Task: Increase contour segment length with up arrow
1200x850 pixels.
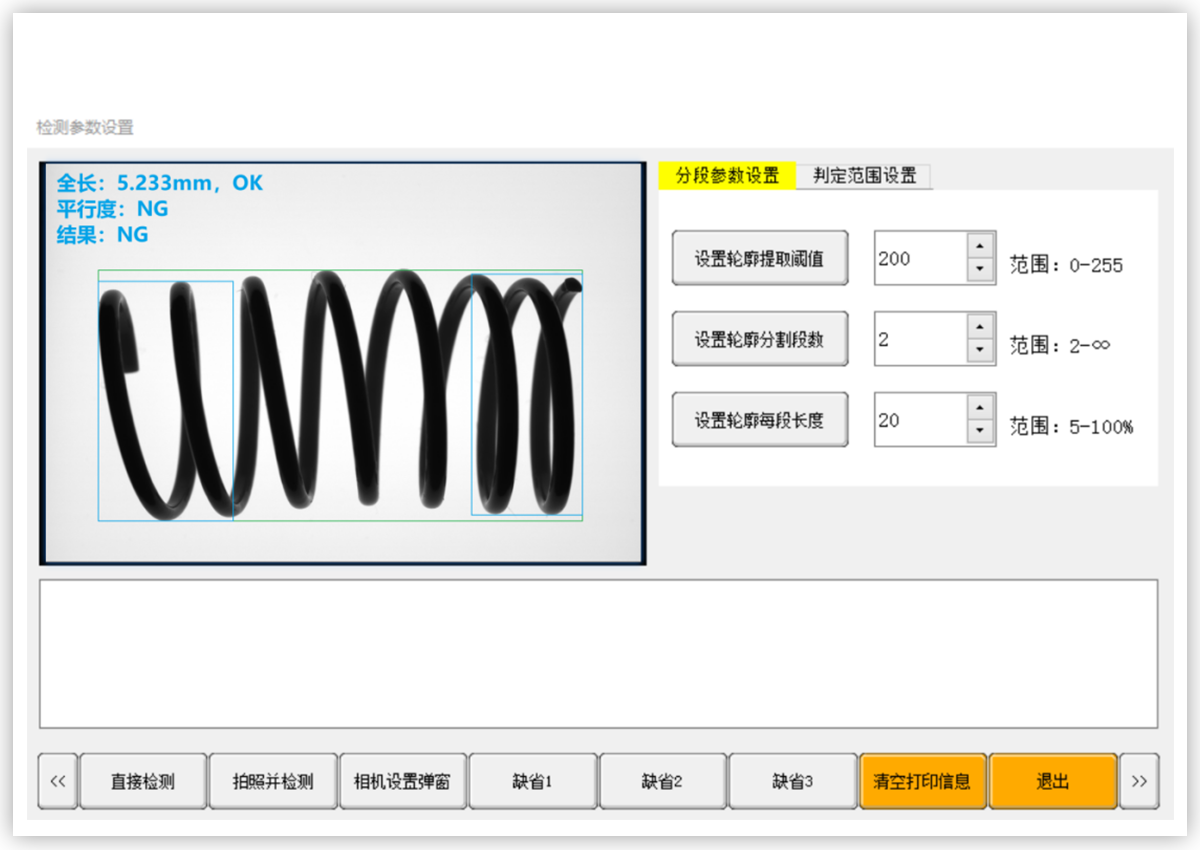Action: (x=980, y=408)
